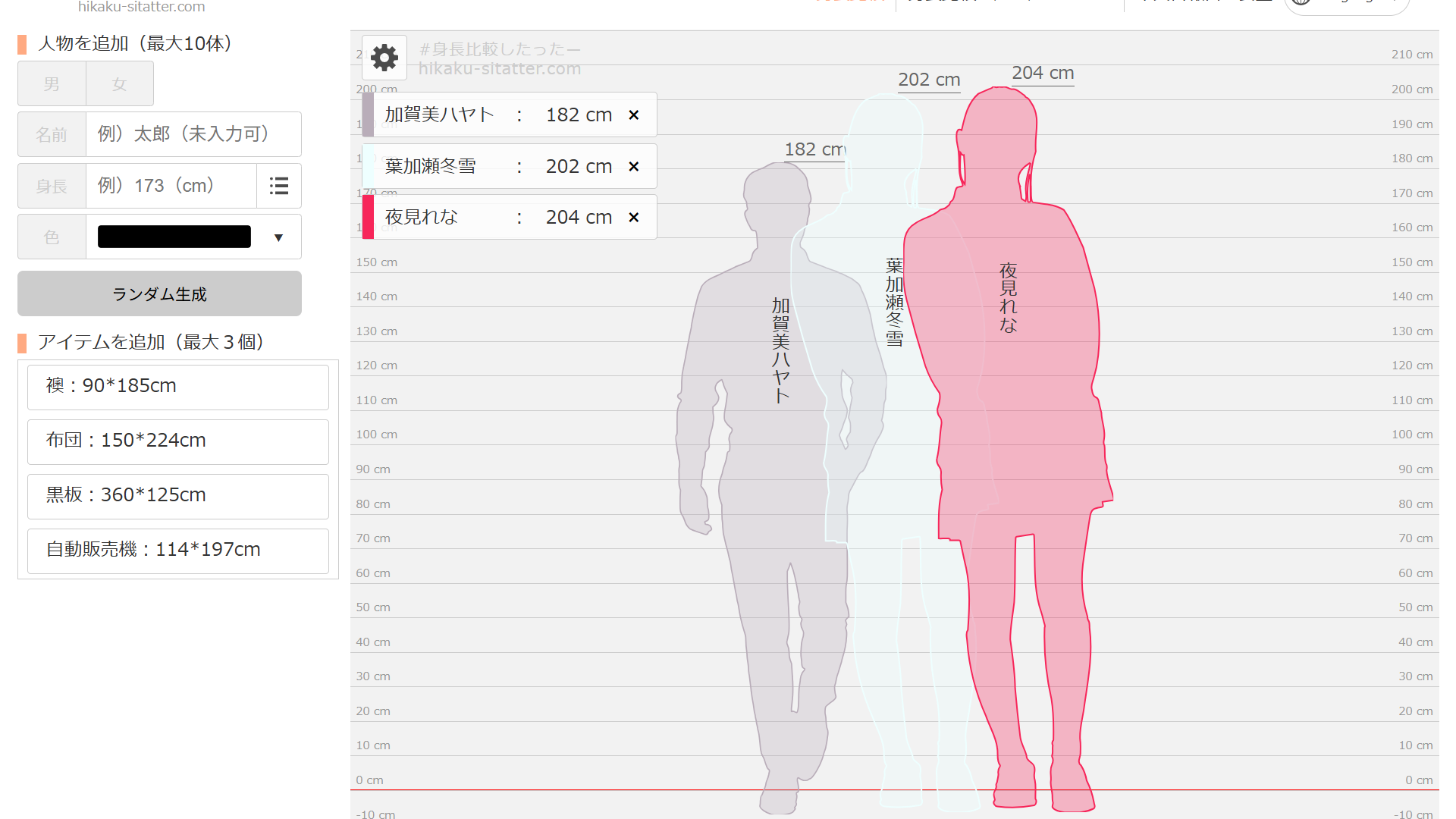Remove 加賀美ハヤト with the X icon
This screenshot has width=1456, height=819.
point(634,115)
